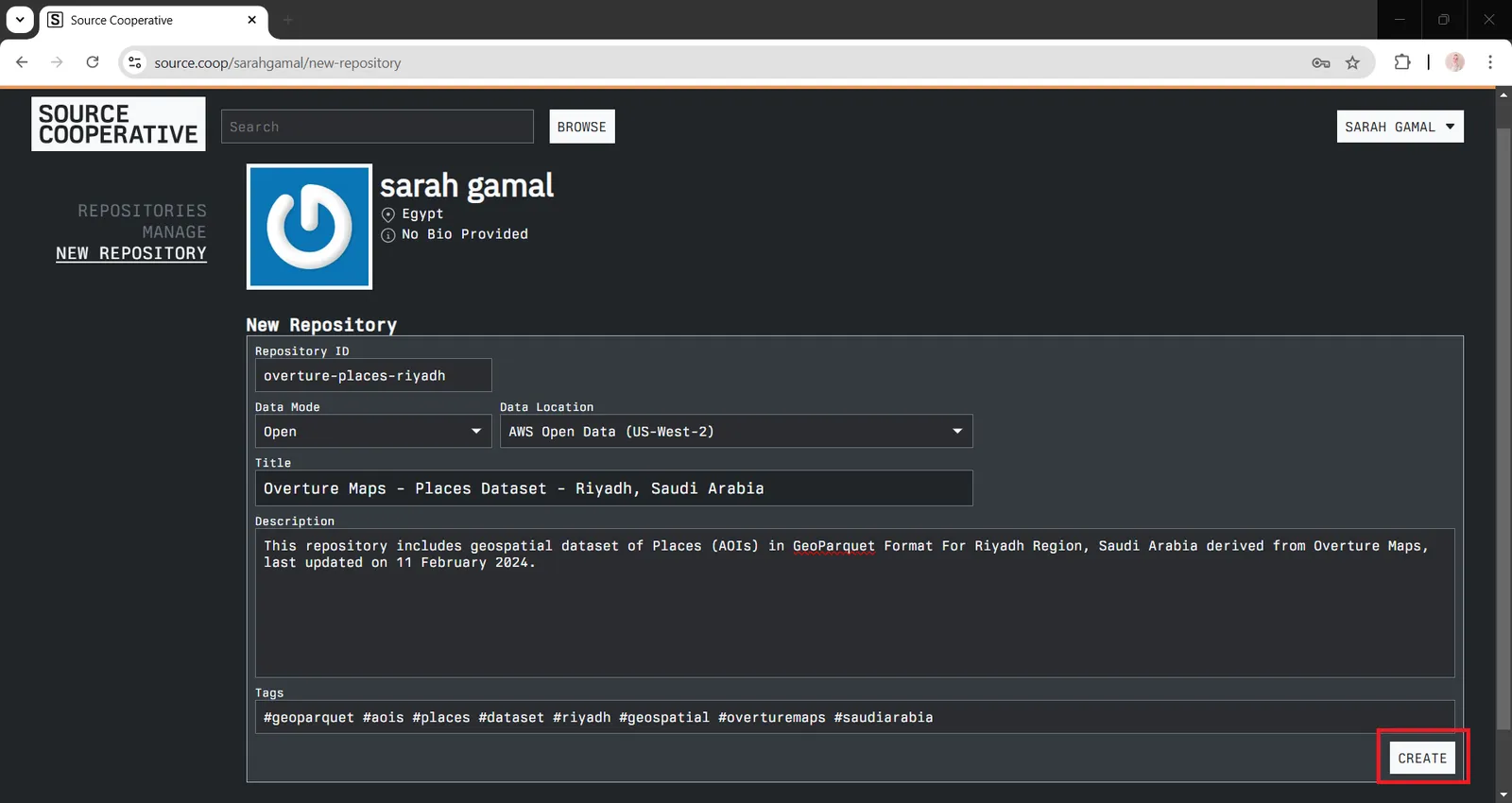Screen dimensions: 1512x803
Task: Open the Data Location dropdown
Action: tap(736, 431)
